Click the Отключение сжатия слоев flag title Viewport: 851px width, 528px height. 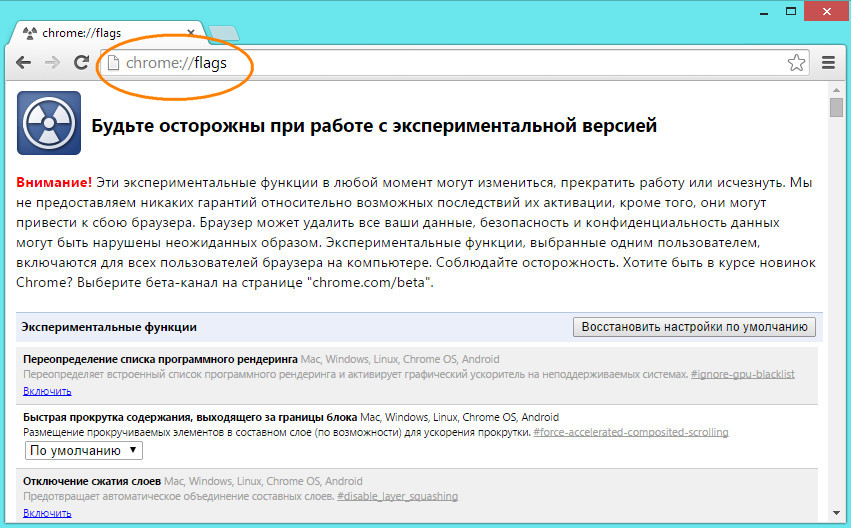[x=92, y=481]
